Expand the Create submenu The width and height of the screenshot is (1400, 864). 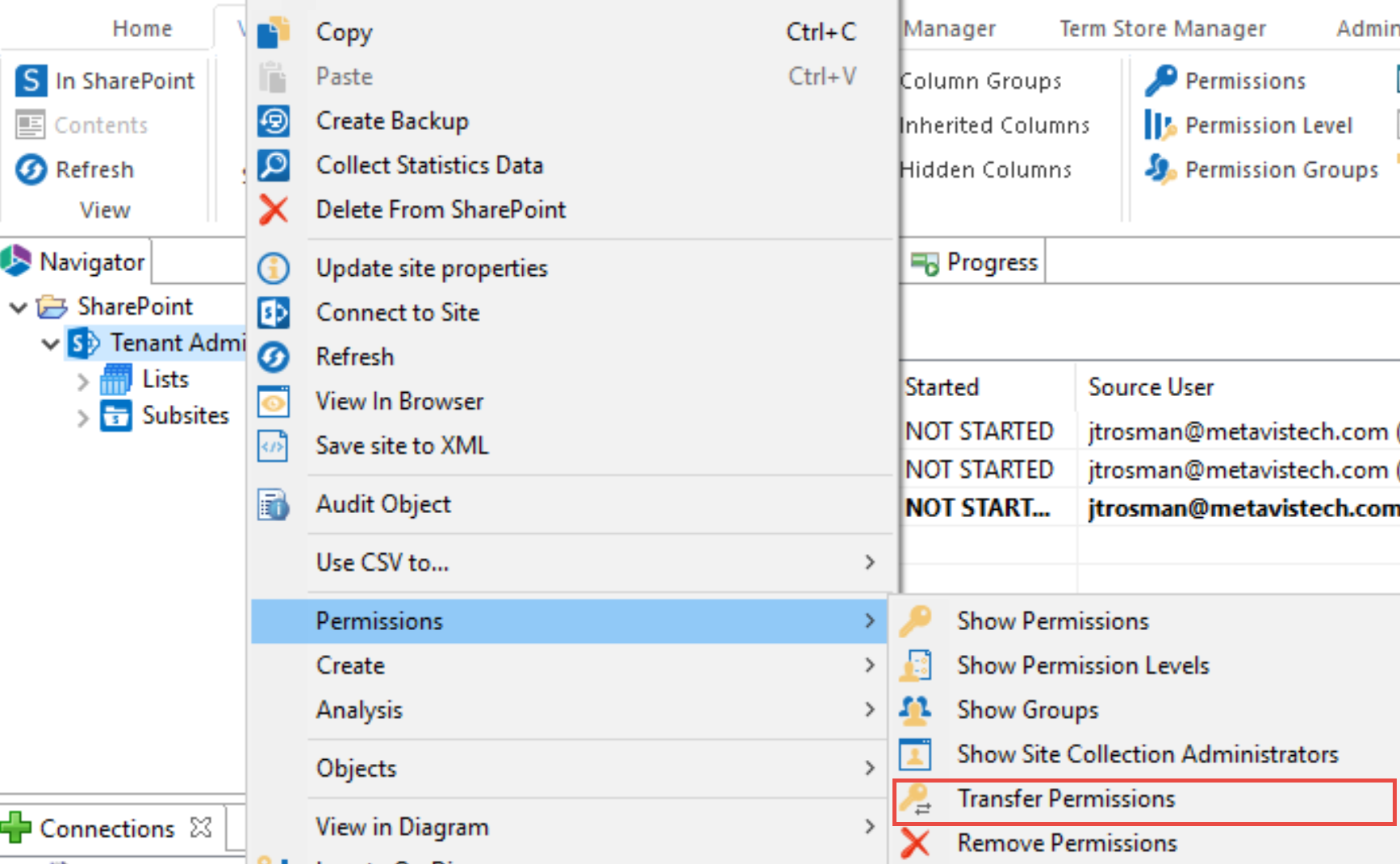tap(350, 665)
